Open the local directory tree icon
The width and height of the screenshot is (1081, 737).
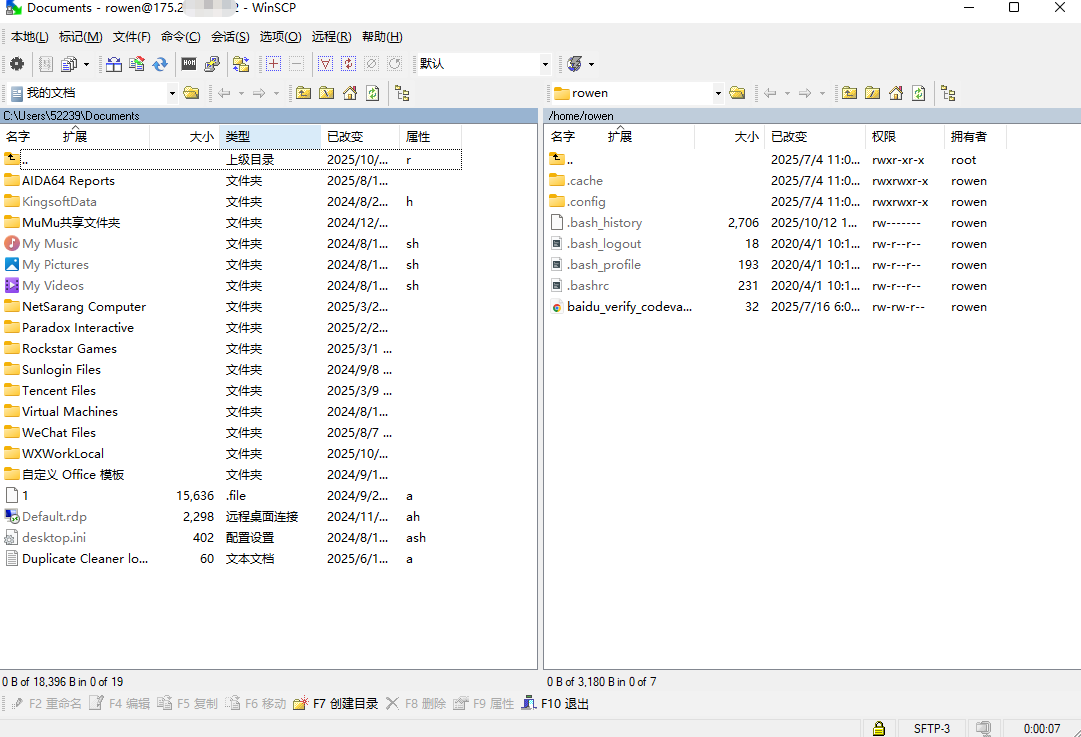401,92
